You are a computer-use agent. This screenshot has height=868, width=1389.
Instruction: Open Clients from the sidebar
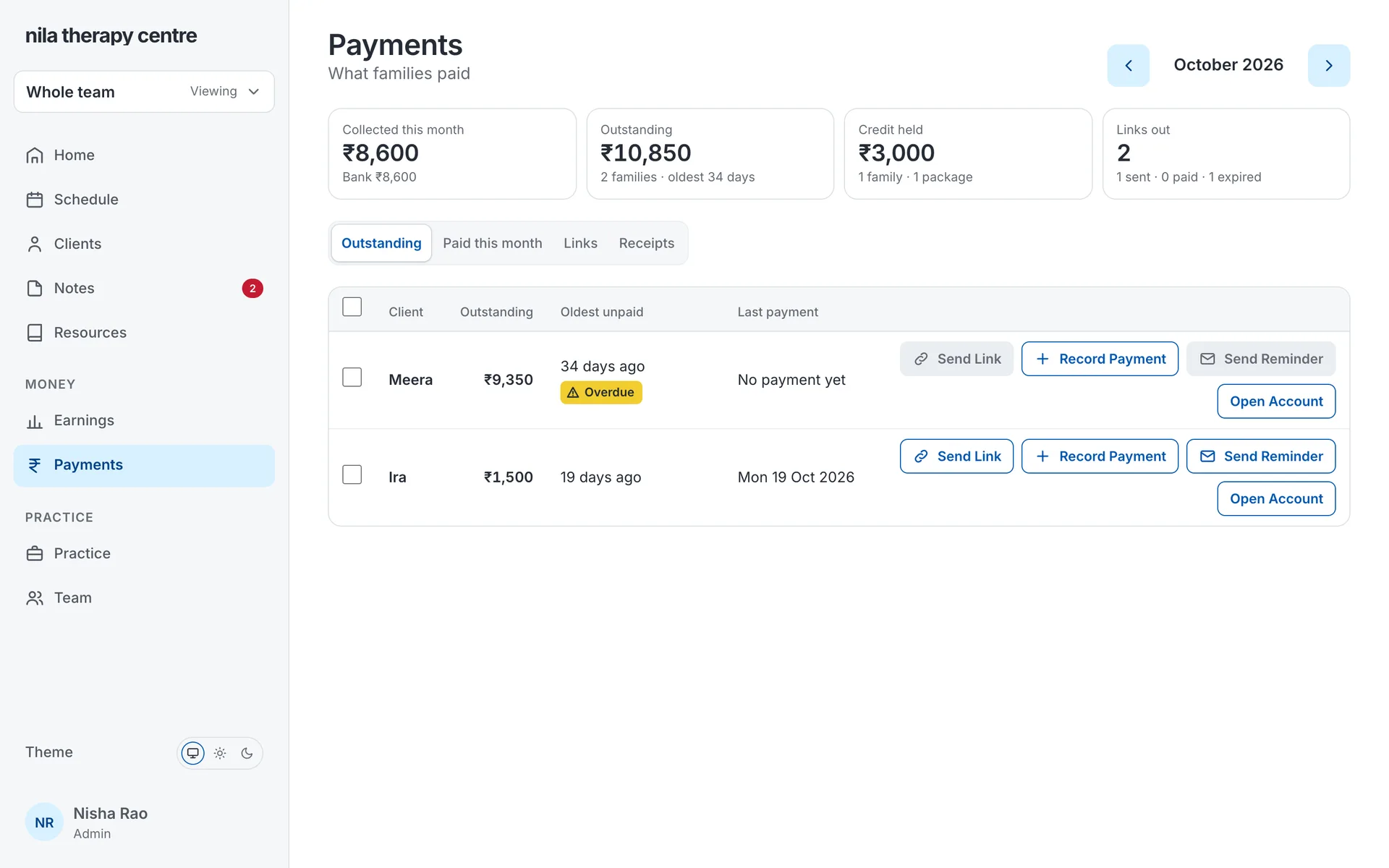click(144, 244)
